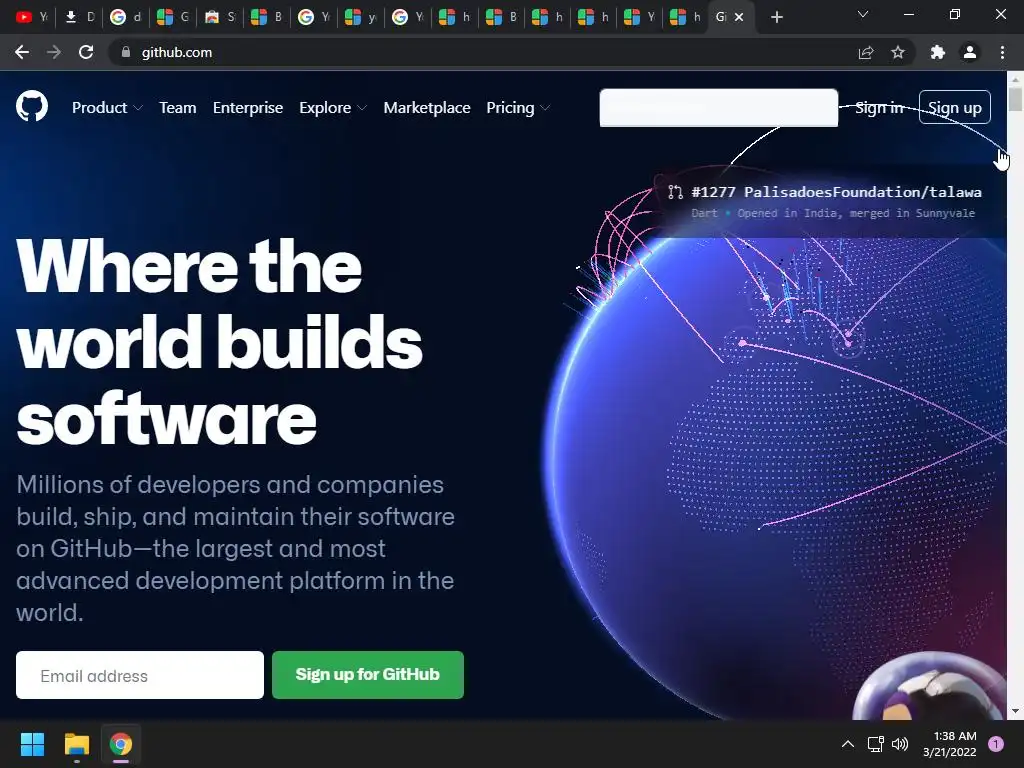The height and width of the screenshot is (768, 1024).
Task: Open the Marketplace link
Action: (426, 108)
